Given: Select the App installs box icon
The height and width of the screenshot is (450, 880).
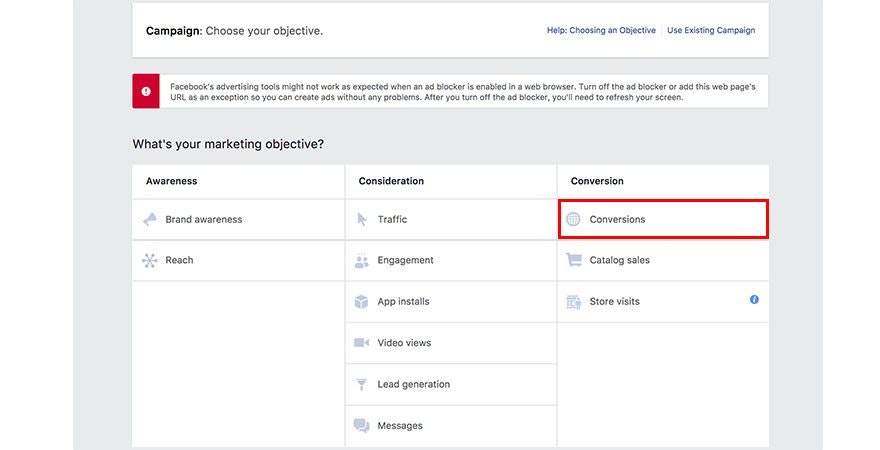Looking at the screenshot, I should (x=362, y=302).
